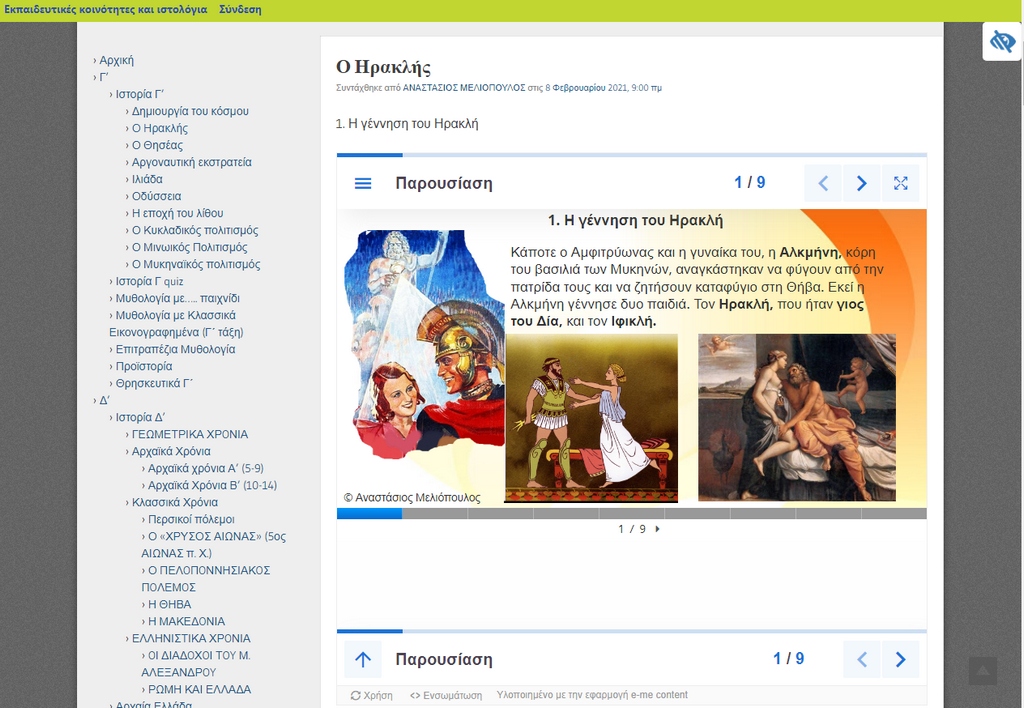Screen dimensions: 1024x708
Task: Select Ο Ηρακλής in sidebar menu
Action: click(160, 128)
